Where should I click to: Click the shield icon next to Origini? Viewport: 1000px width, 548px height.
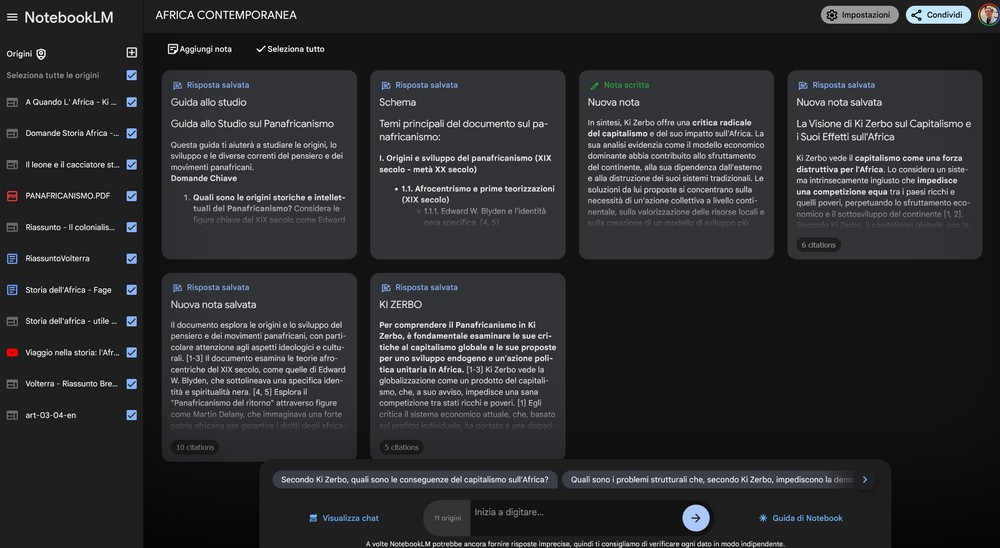pyautogui.click(x=41, y=54)
